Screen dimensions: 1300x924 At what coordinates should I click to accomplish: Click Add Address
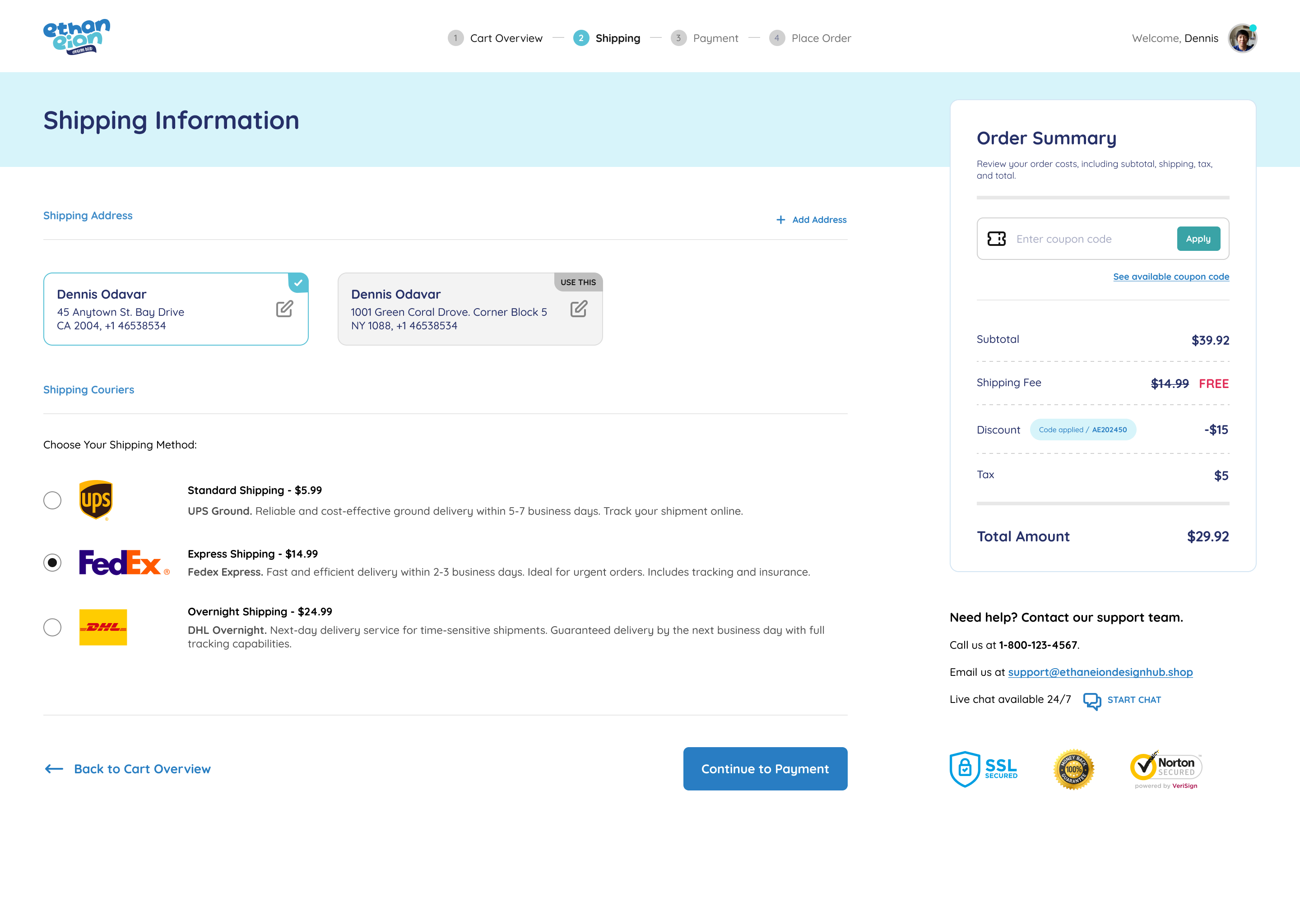[811, 219]
